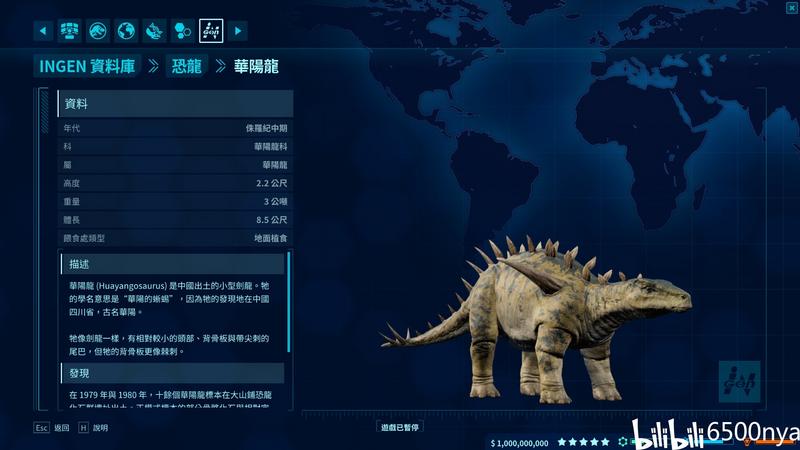Click the $1,000,000,000 funds display
800x450 pixels.
[519, 443]
